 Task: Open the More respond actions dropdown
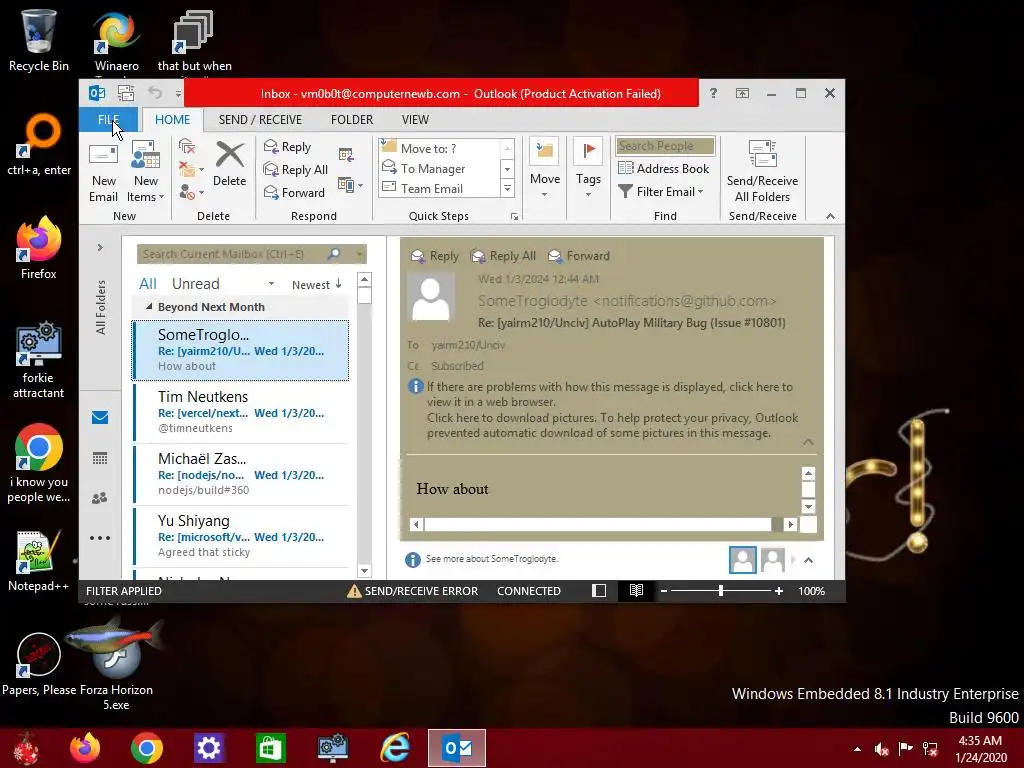tap(350, 185)
